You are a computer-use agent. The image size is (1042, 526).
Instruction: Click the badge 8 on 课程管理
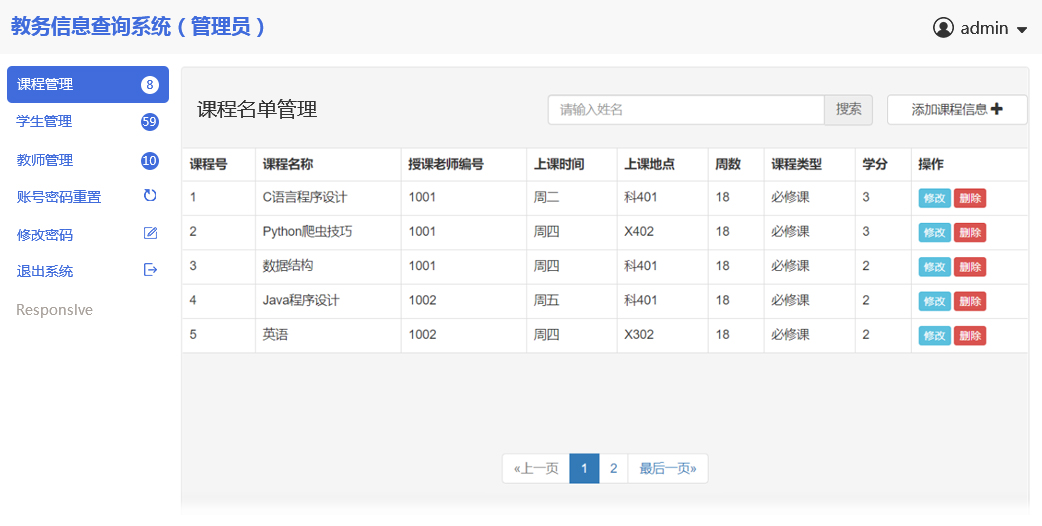coord(150,85)
